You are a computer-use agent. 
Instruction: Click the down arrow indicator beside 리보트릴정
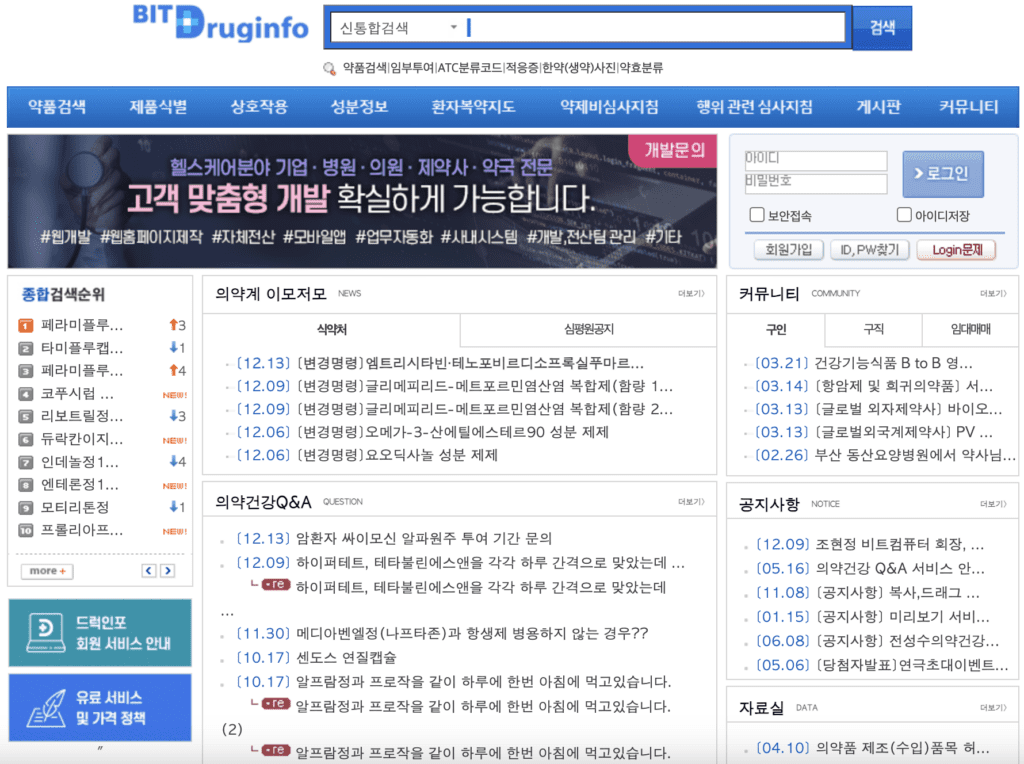[173, 416]
